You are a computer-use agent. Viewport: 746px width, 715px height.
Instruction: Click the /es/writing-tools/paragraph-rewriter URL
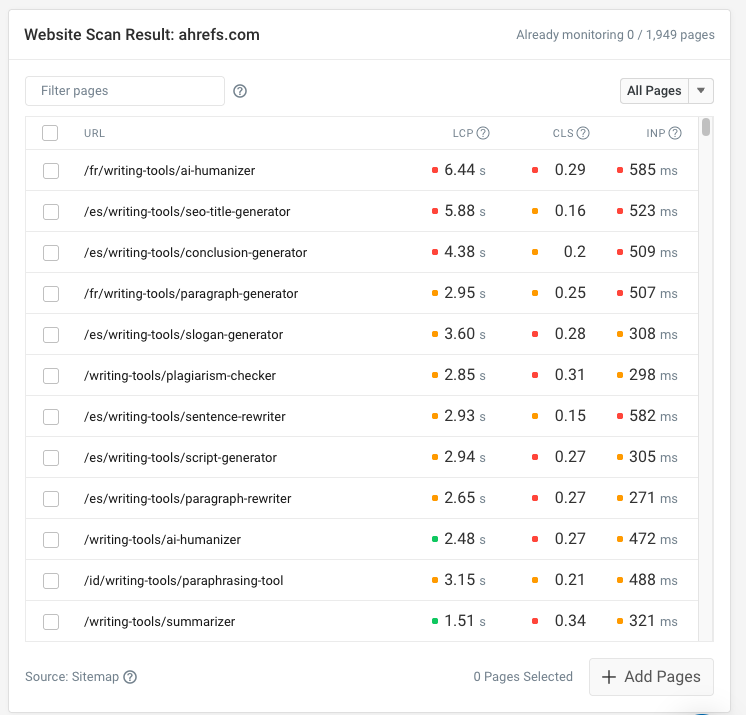coord(187,499)
